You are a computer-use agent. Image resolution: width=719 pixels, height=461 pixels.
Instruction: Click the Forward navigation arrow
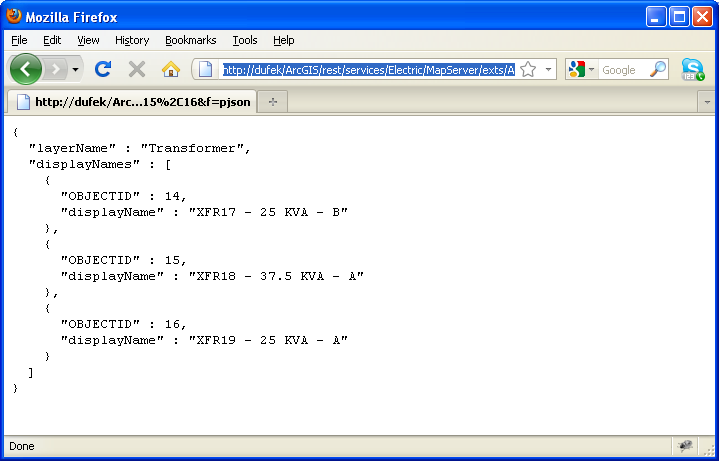pyautogui.click(x=56, y=69)
